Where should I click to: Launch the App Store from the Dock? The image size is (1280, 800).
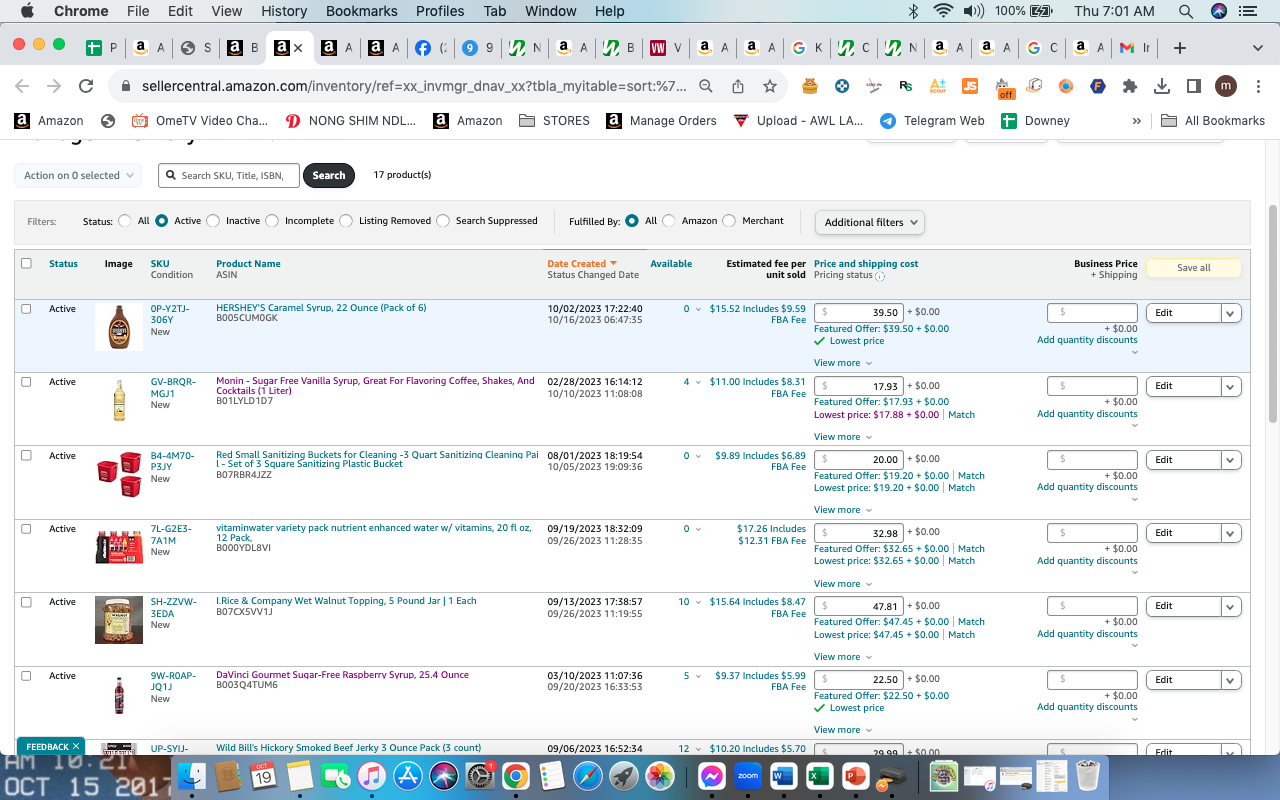pyautogui.click(x=407, y=776)
